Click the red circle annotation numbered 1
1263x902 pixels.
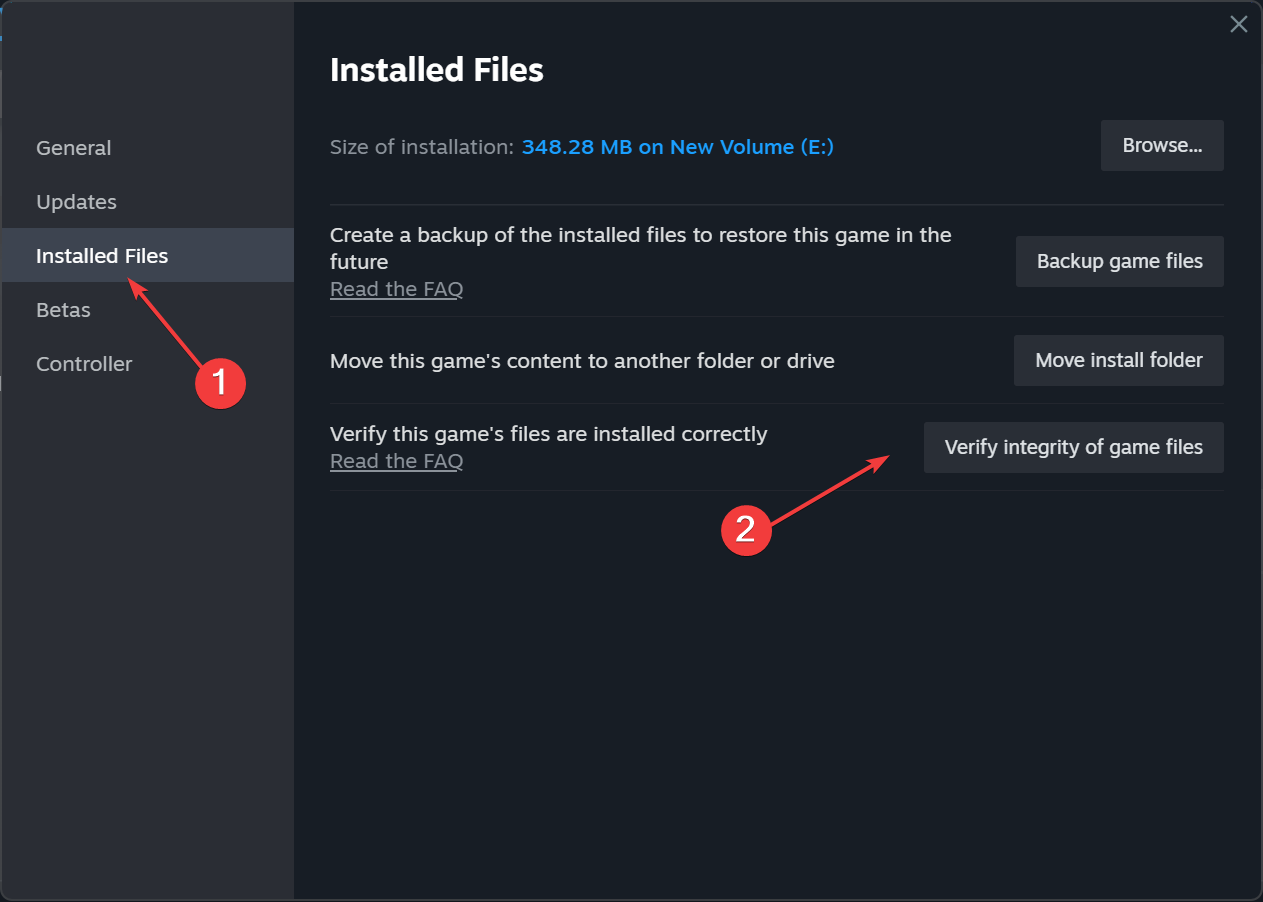click(x=220, y=383)
